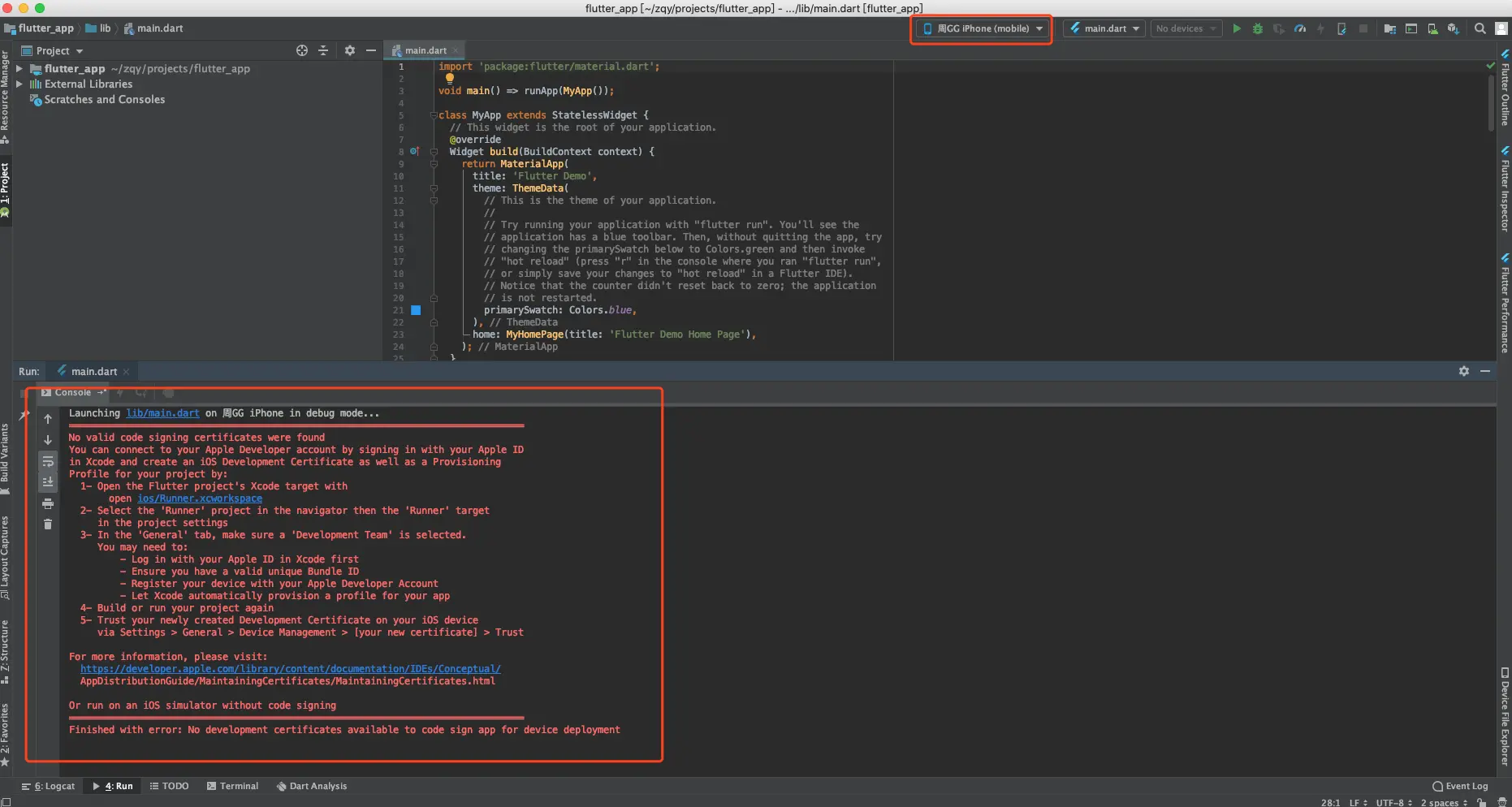
Task: Toggle the Flutter Outline side panel
Action: (x=1505, y=89)
